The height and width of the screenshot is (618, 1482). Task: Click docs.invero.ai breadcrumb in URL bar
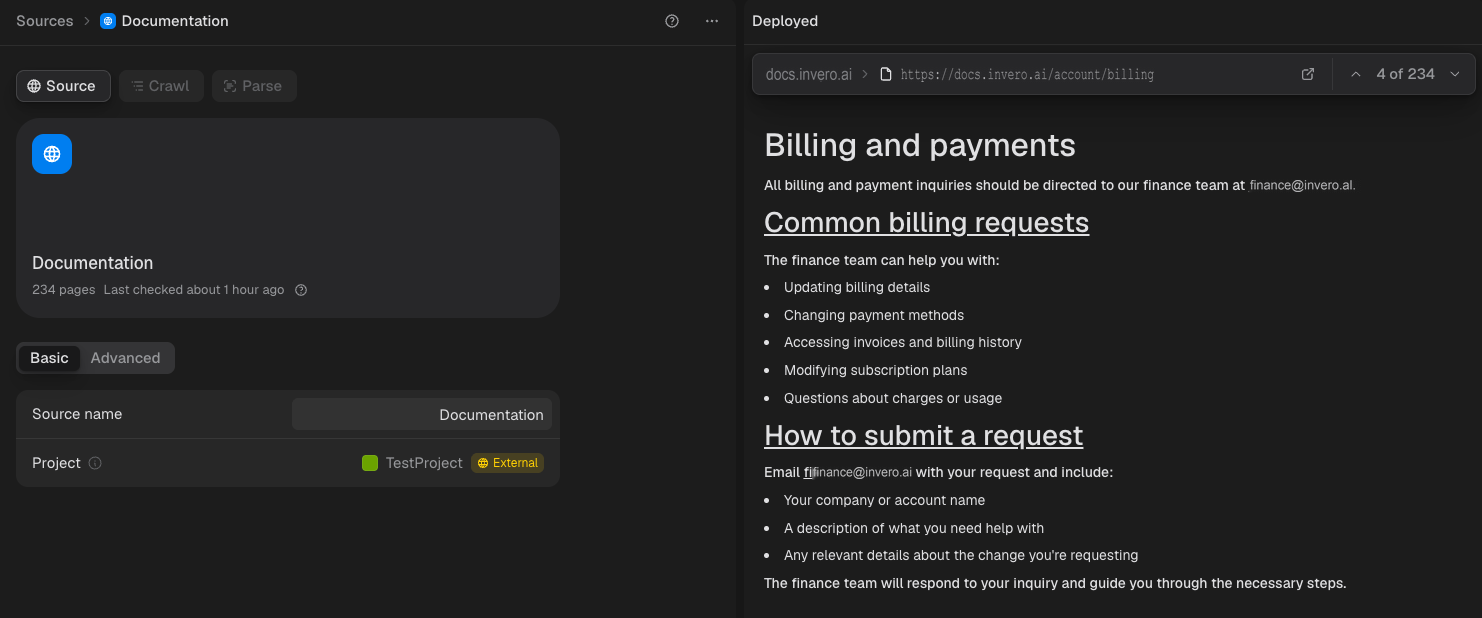[x=809, y=74]
